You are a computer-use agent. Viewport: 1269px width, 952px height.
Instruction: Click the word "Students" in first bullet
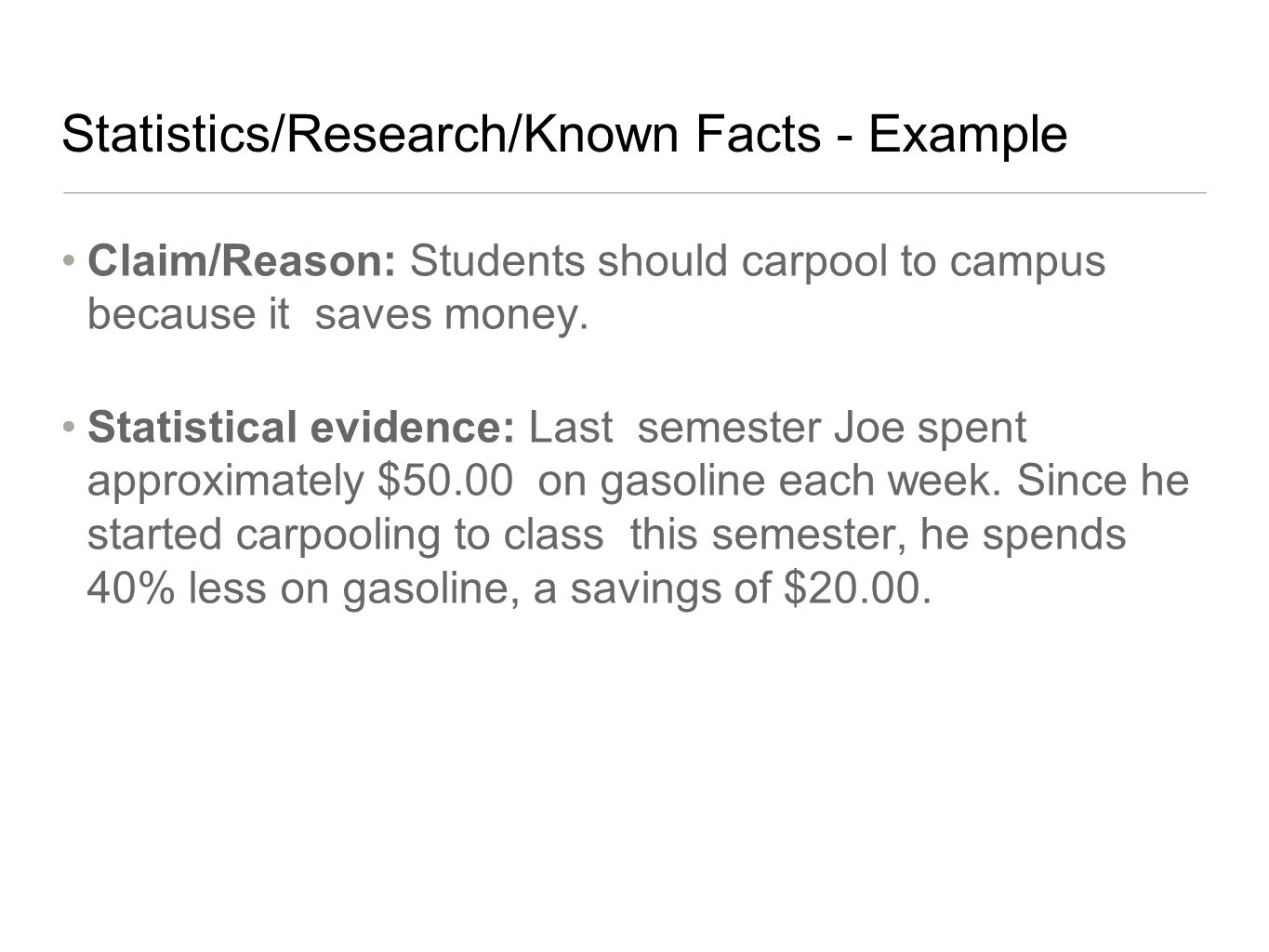coord(498,261)
